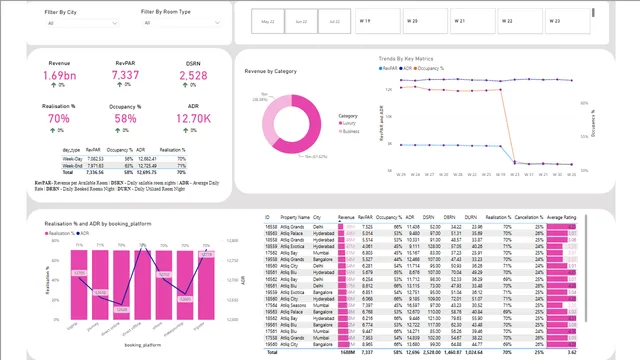
Task: Click the green arrow under Revenue
Action: pos(53,85)
